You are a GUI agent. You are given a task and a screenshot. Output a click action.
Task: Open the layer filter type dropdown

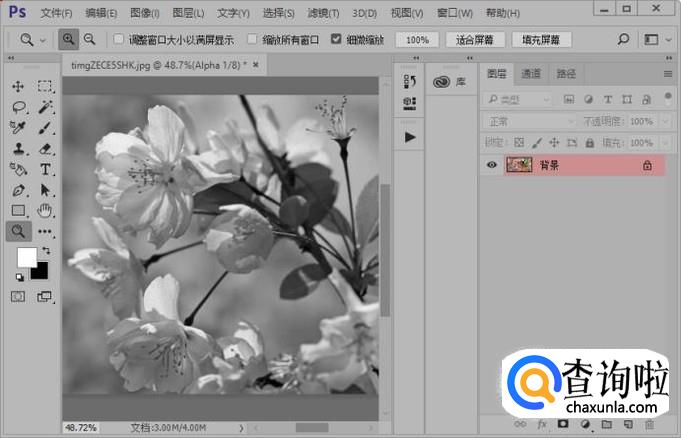tap(518, 99)
